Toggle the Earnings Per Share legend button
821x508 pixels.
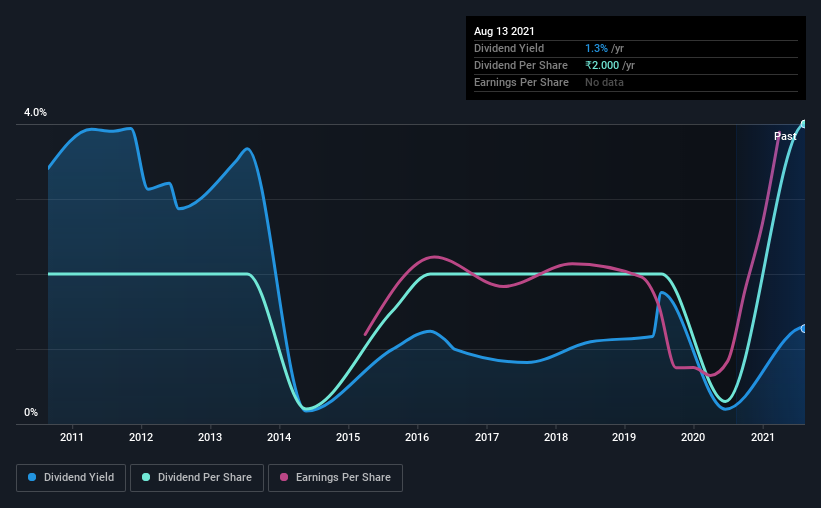336,478
